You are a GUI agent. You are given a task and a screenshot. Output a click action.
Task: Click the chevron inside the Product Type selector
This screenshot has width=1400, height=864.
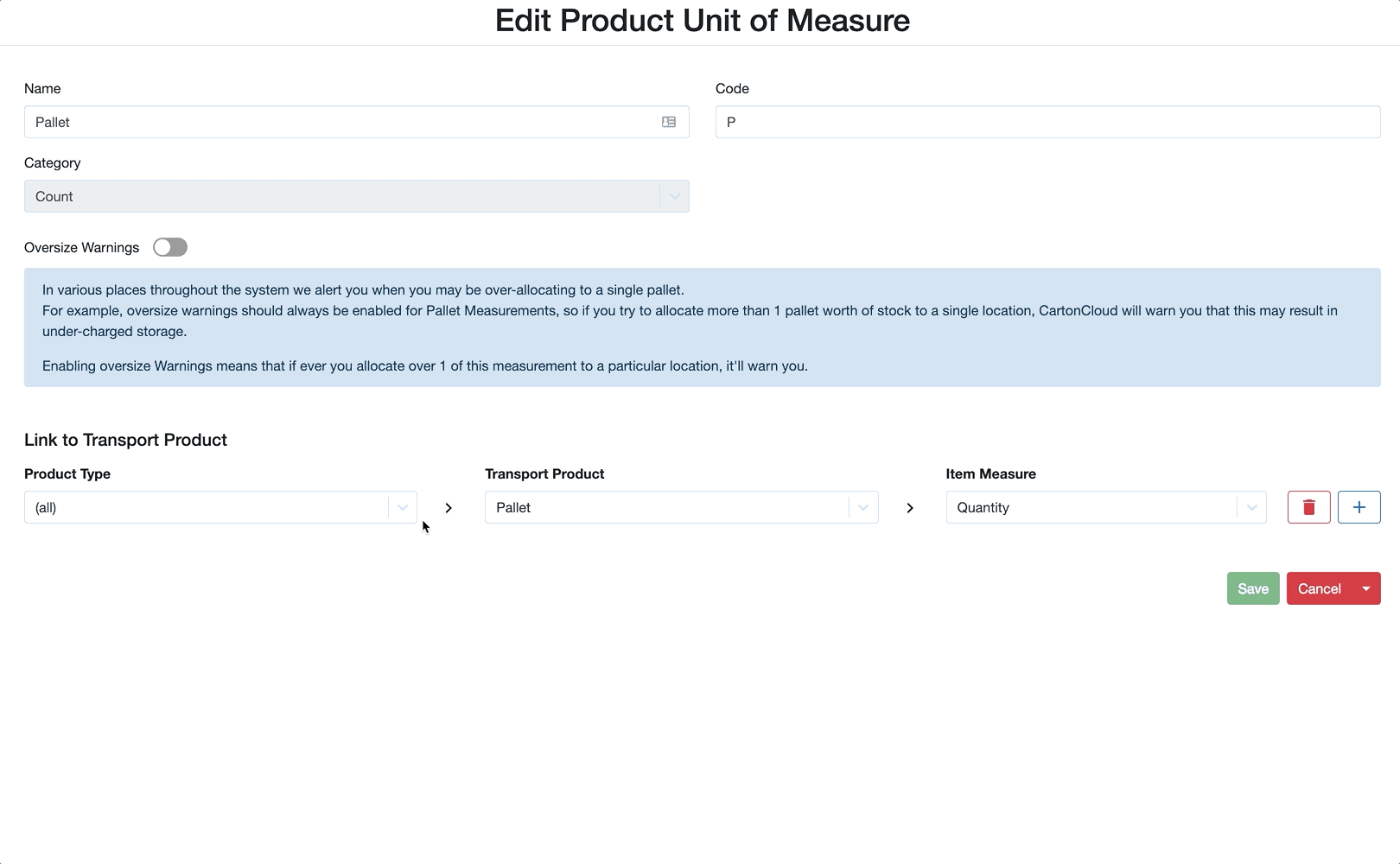click(402, 507)
